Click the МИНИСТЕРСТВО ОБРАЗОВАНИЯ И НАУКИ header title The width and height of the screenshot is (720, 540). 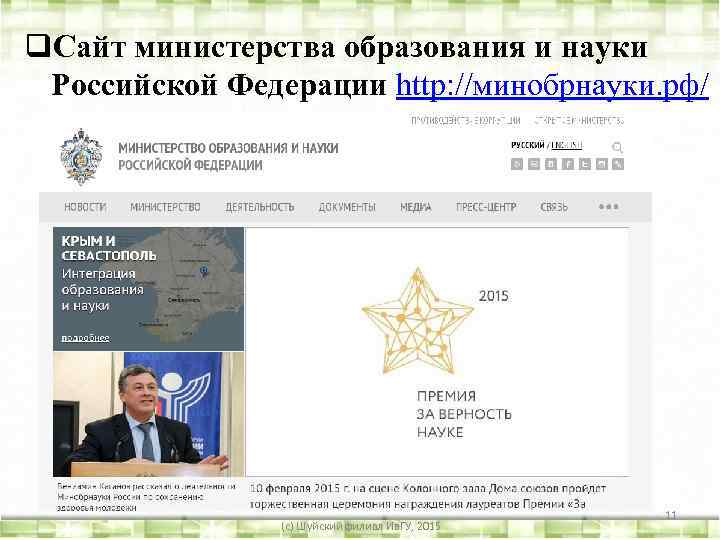click(x=228, y=157)
